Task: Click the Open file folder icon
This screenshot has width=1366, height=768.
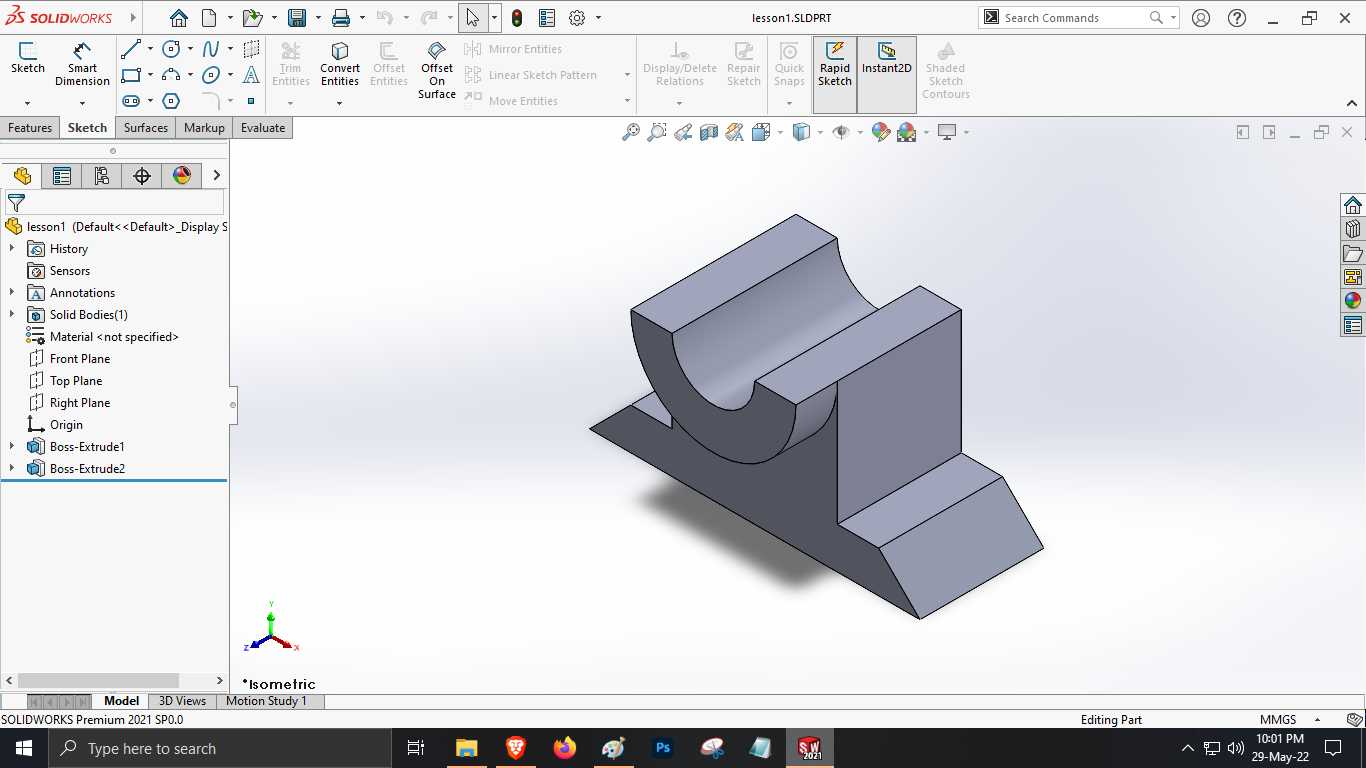Action: coord(252,18)
